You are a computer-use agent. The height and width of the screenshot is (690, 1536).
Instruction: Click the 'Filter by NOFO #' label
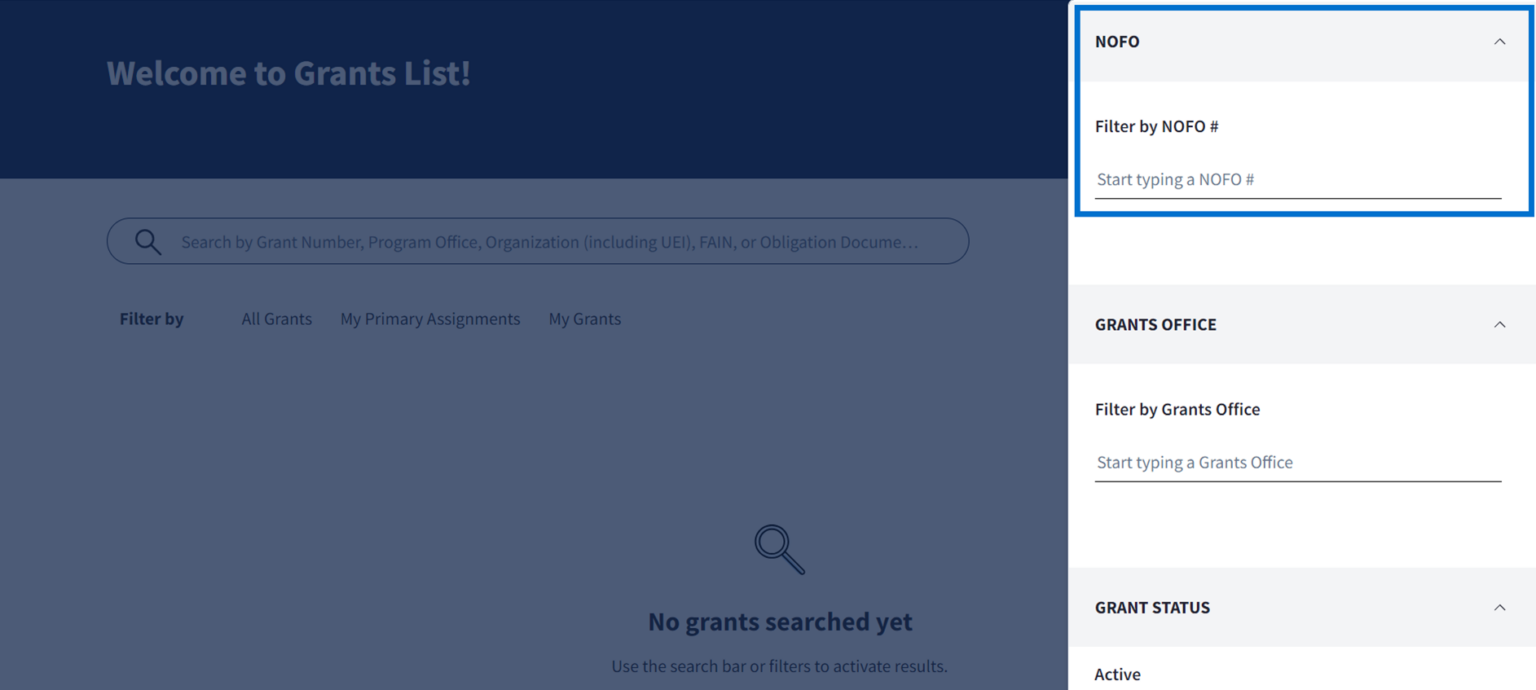tap(1156, 127)
